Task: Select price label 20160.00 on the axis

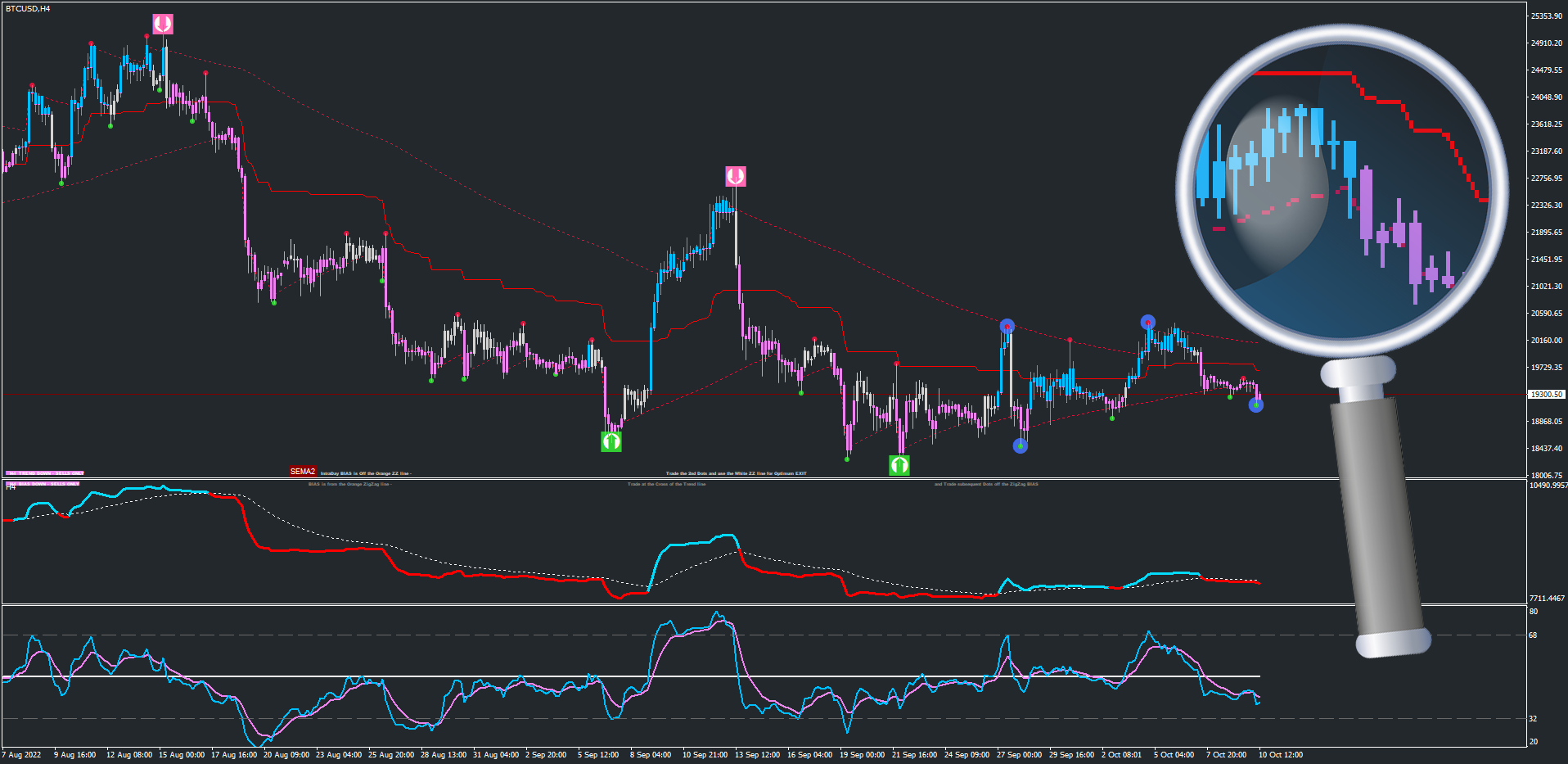Action: (x=1547, y=341)
